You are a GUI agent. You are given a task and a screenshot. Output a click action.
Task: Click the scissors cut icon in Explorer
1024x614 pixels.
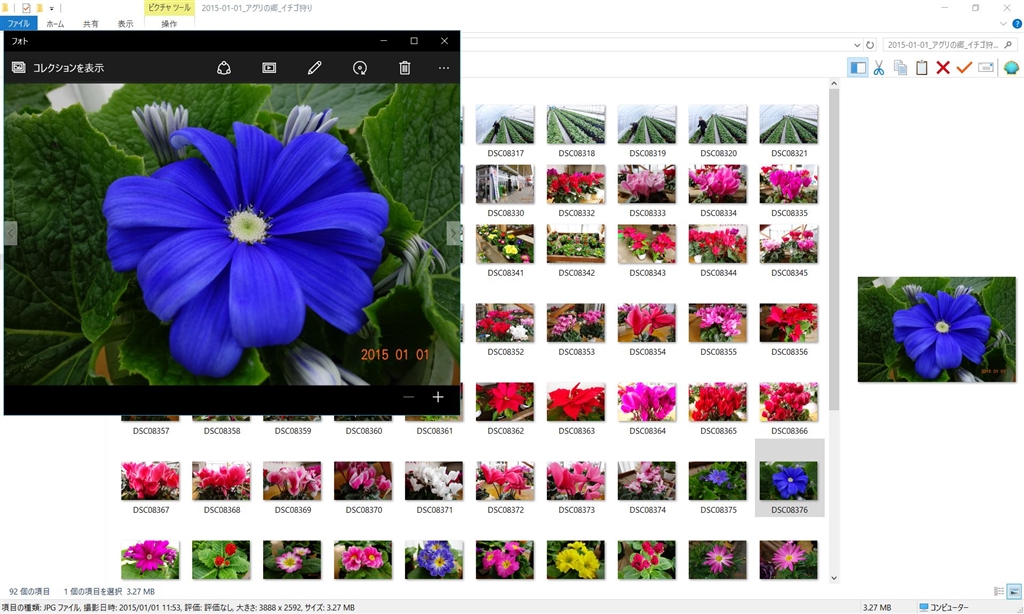pos(878,68)
